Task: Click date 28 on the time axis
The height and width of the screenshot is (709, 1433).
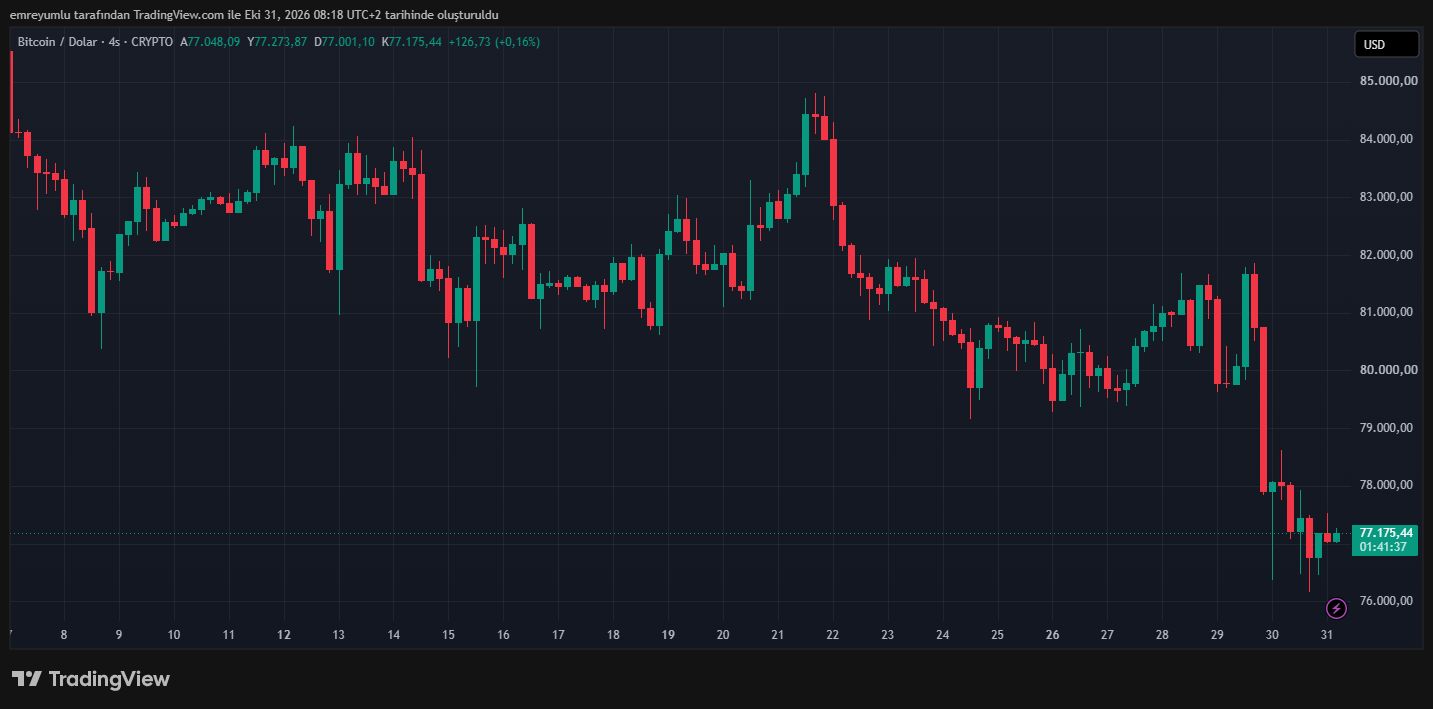Action: coord(1163,635)
